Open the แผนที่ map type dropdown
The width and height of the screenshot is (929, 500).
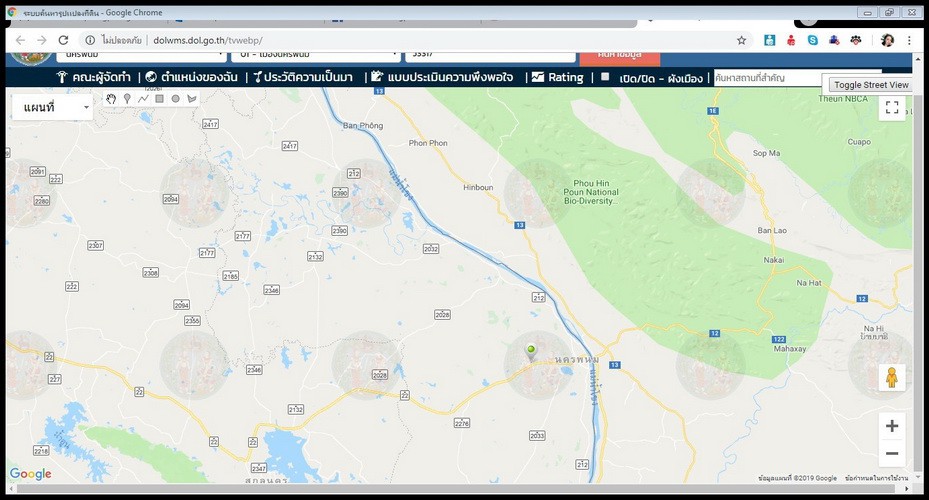(x=53, y=107)
